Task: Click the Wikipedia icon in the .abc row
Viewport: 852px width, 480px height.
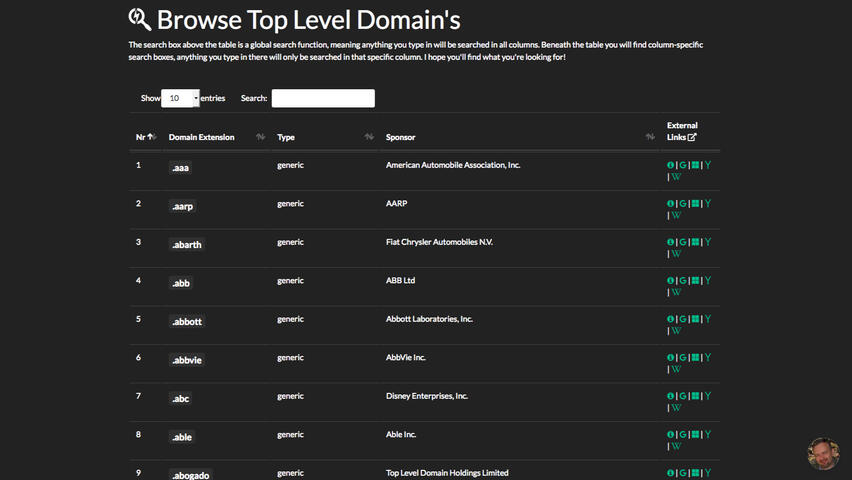Action: click(677, 408)
